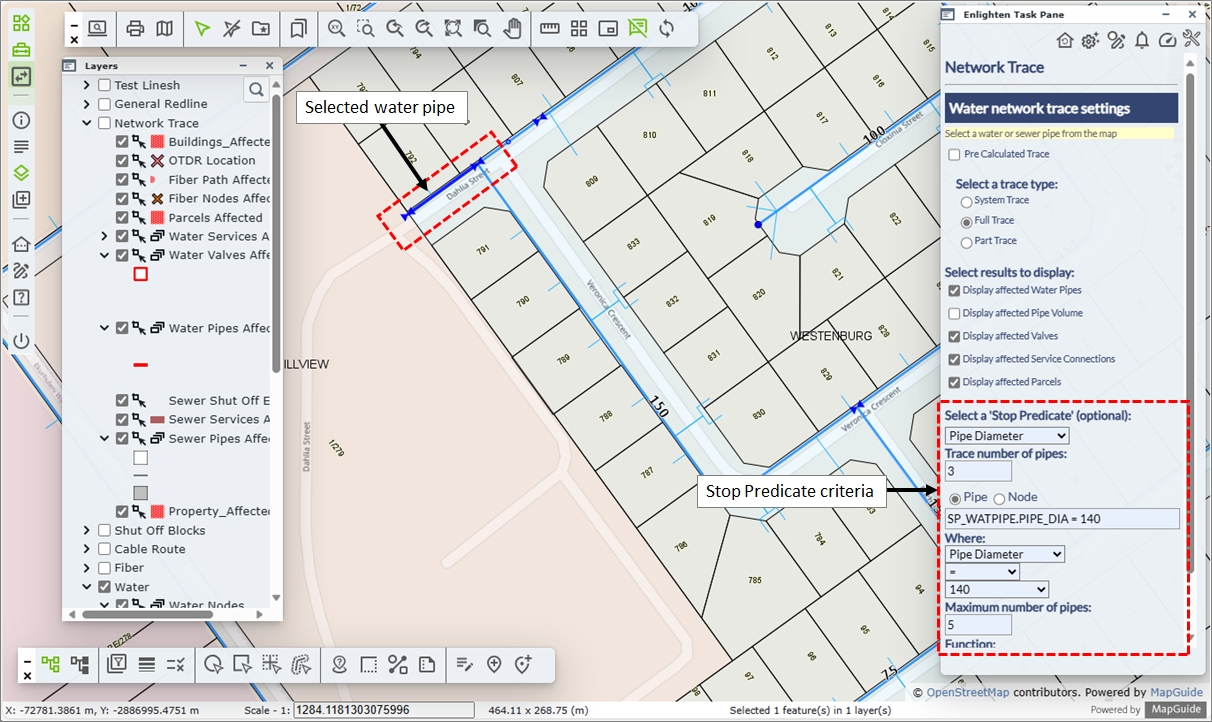
Task: Click the Trace number of pipes field
Action: (978, 471)
